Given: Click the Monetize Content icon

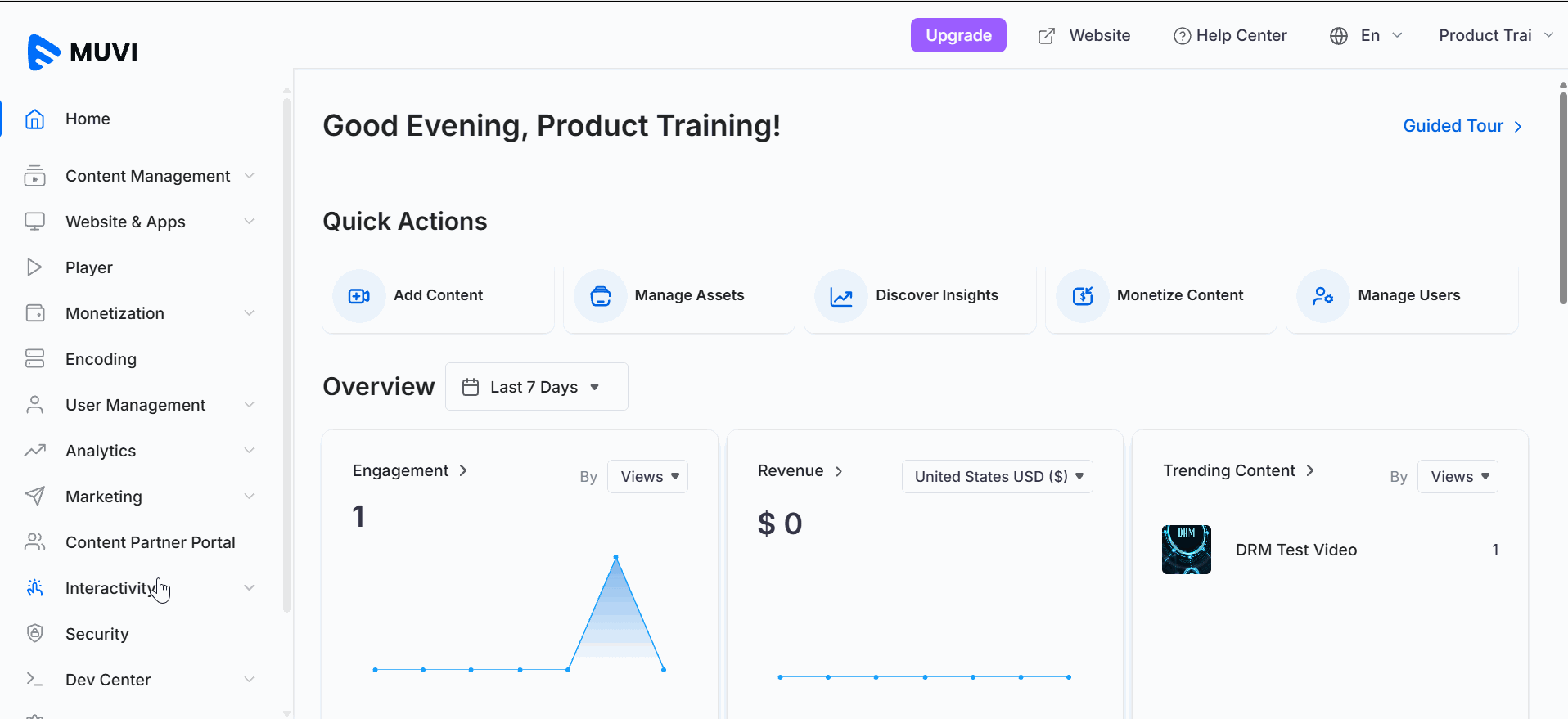Looking at the screenshot, I should [1083, 296].
